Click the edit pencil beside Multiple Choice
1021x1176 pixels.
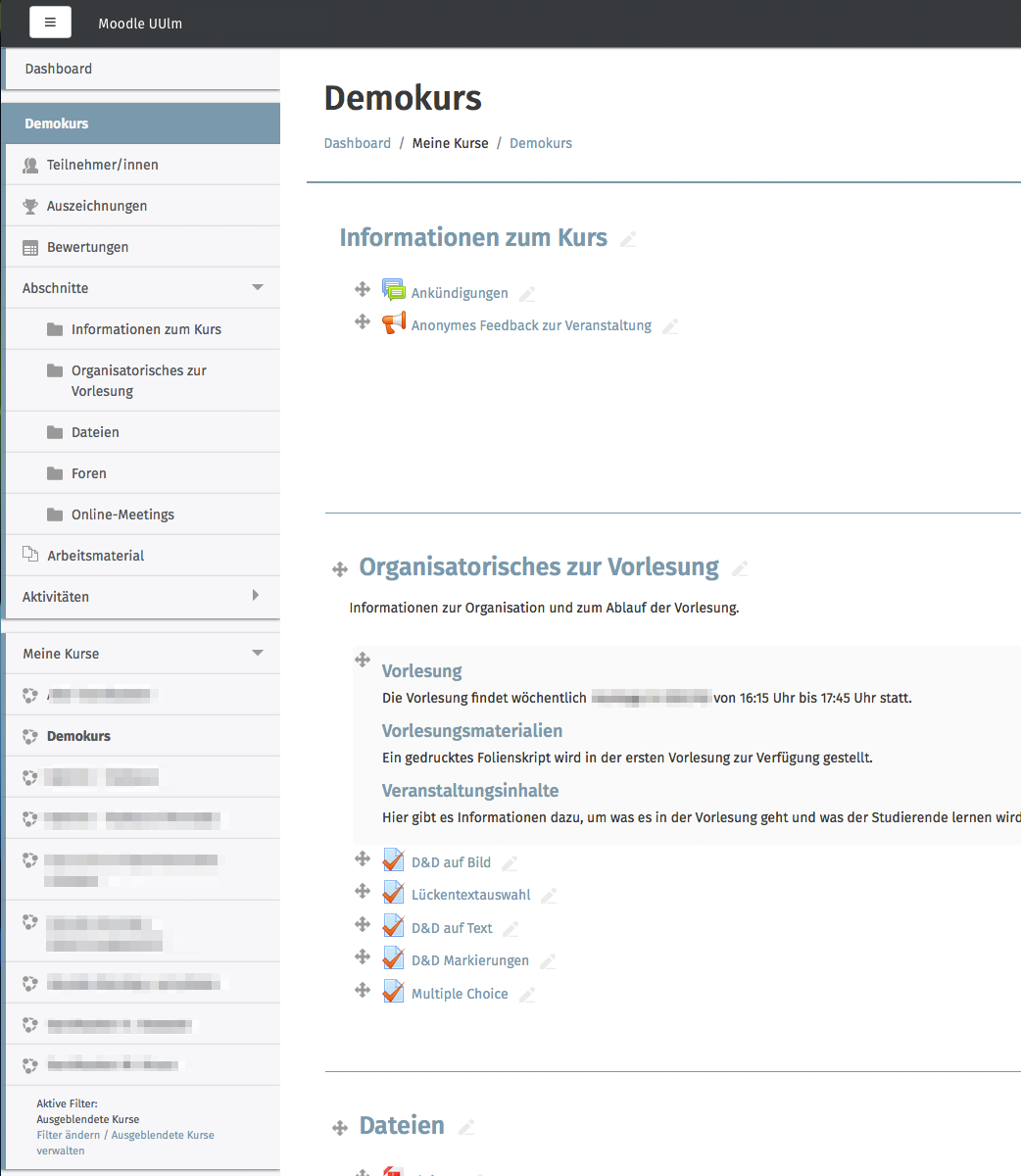pos(527,995)
